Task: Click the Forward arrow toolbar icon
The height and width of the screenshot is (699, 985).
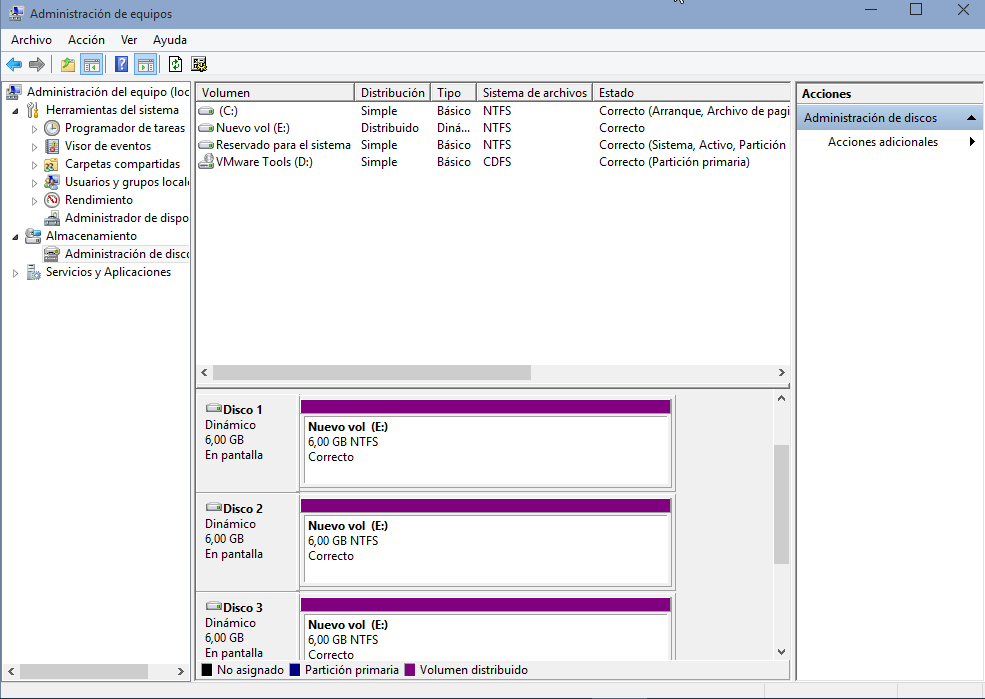Action: pos(37,64)
